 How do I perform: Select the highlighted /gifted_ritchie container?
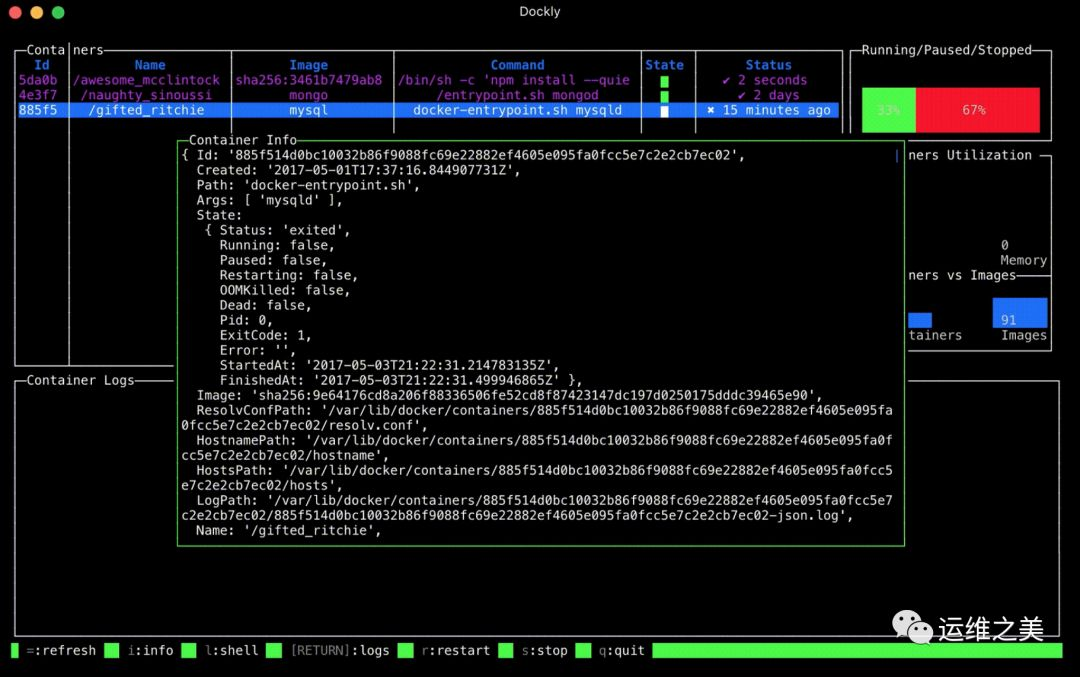[x=428, y=110]
